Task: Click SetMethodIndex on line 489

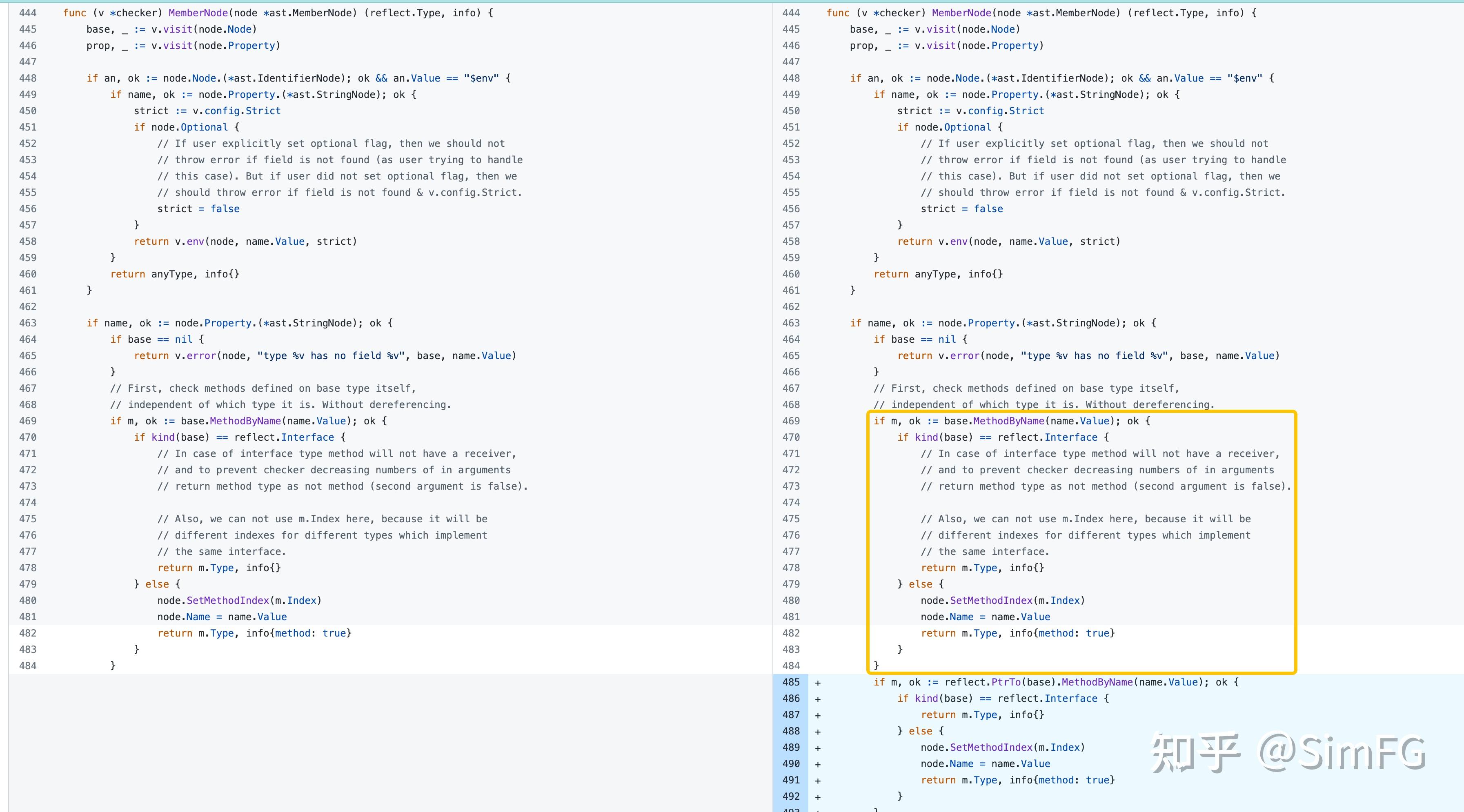Action: coord(990,747)
